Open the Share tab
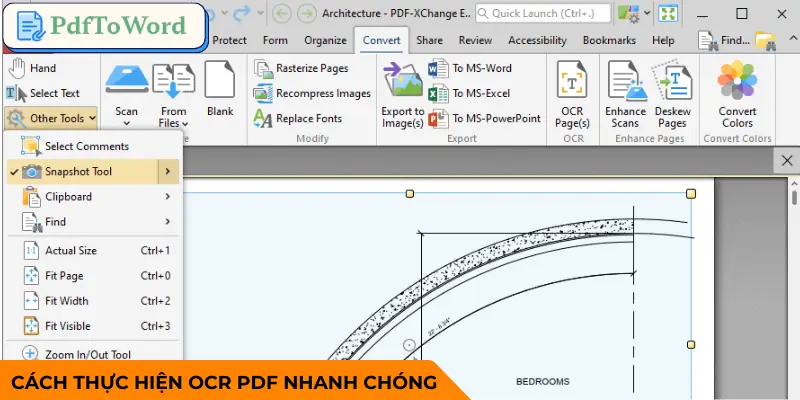The image size is (800, 400). point(430,40)
